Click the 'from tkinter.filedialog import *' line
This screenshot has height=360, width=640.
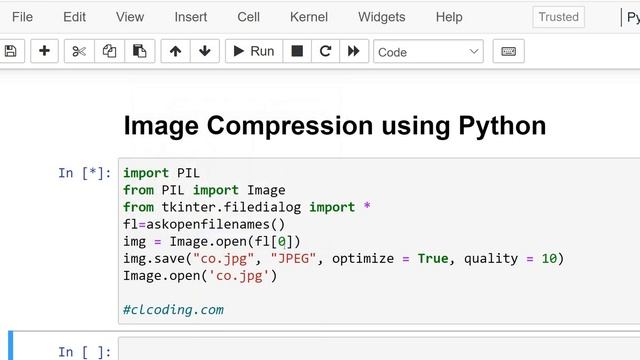(247, 207)
